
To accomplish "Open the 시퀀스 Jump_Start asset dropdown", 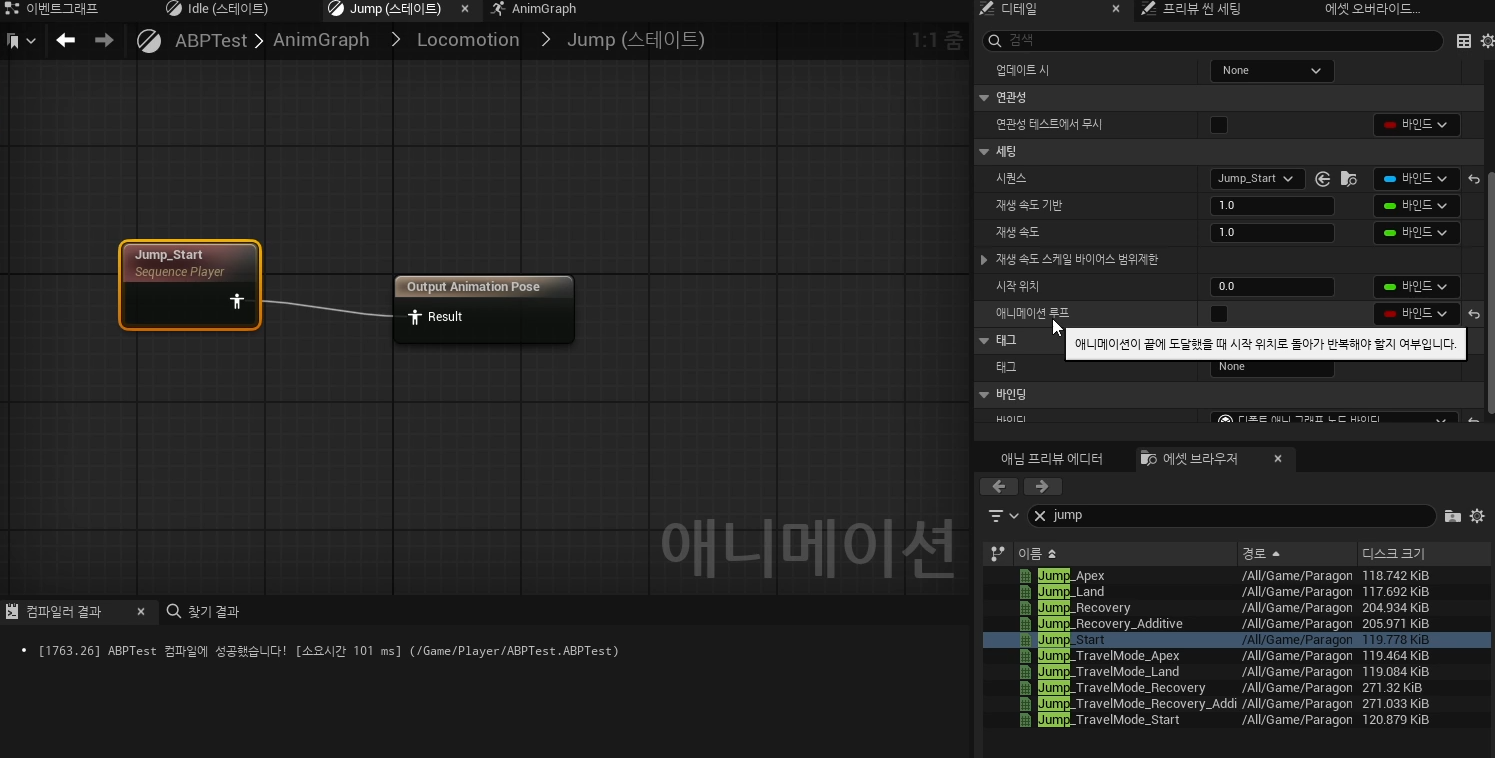I will pyautogui.click(x=1257, y=179).
